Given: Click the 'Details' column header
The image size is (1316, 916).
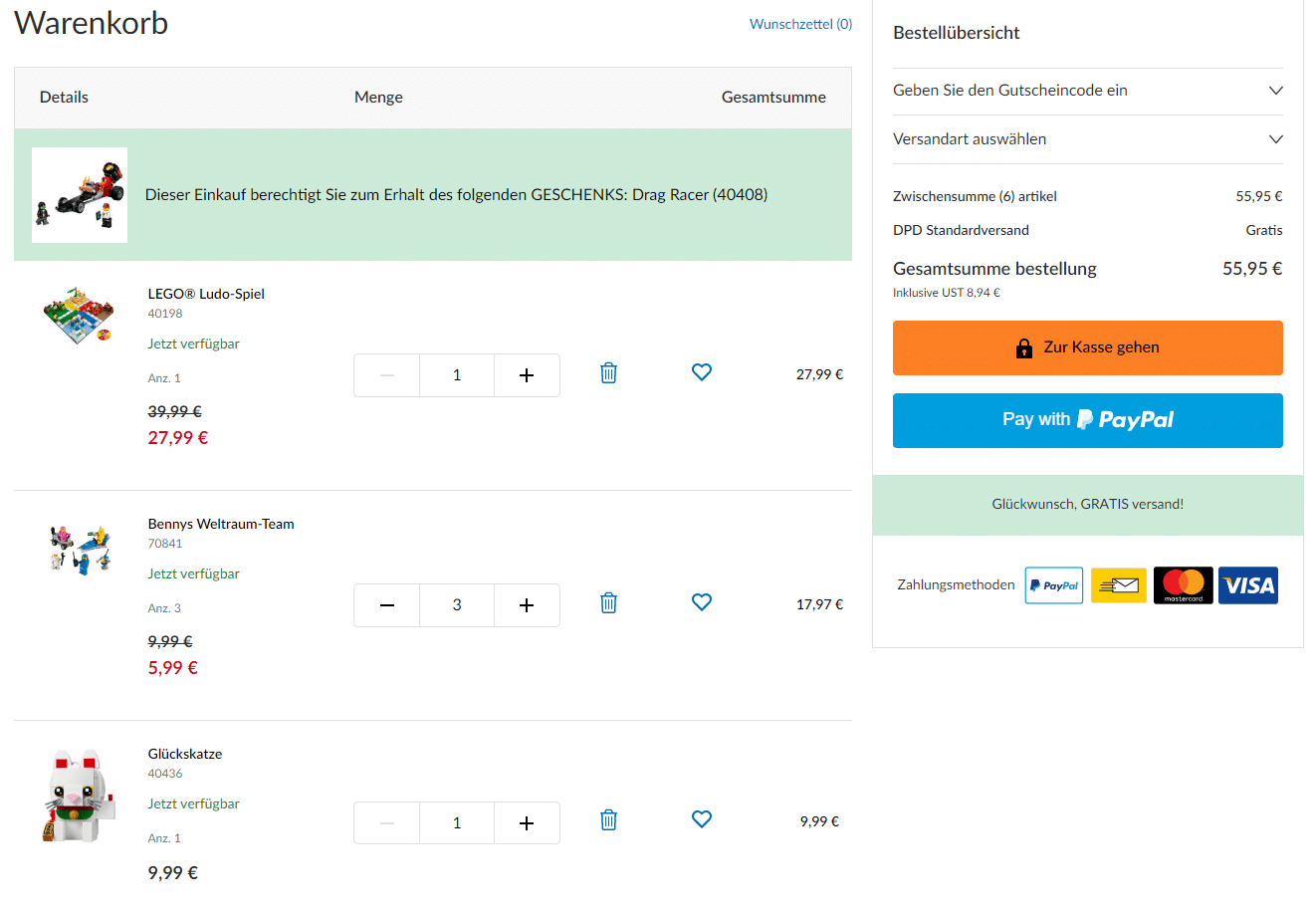Looking at the screenshot, I should 64,98.
